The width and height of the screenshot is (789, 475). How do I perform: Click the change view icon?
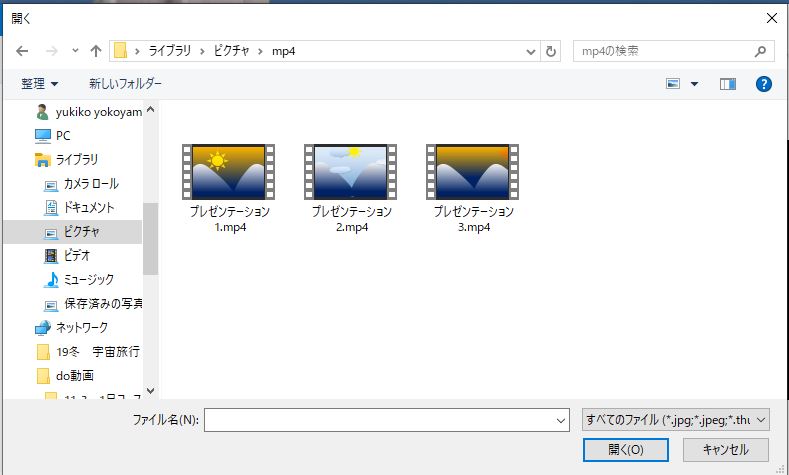673,84
